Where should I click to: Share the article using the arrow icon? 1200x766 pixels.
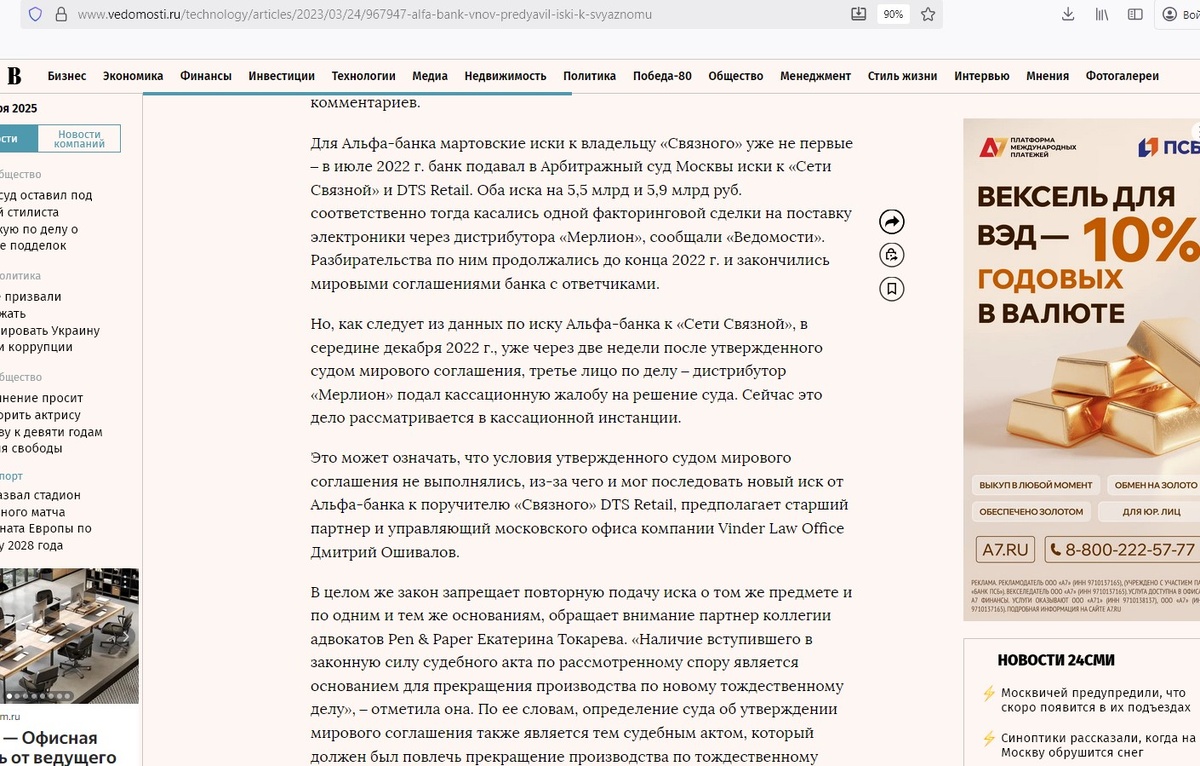892,222
